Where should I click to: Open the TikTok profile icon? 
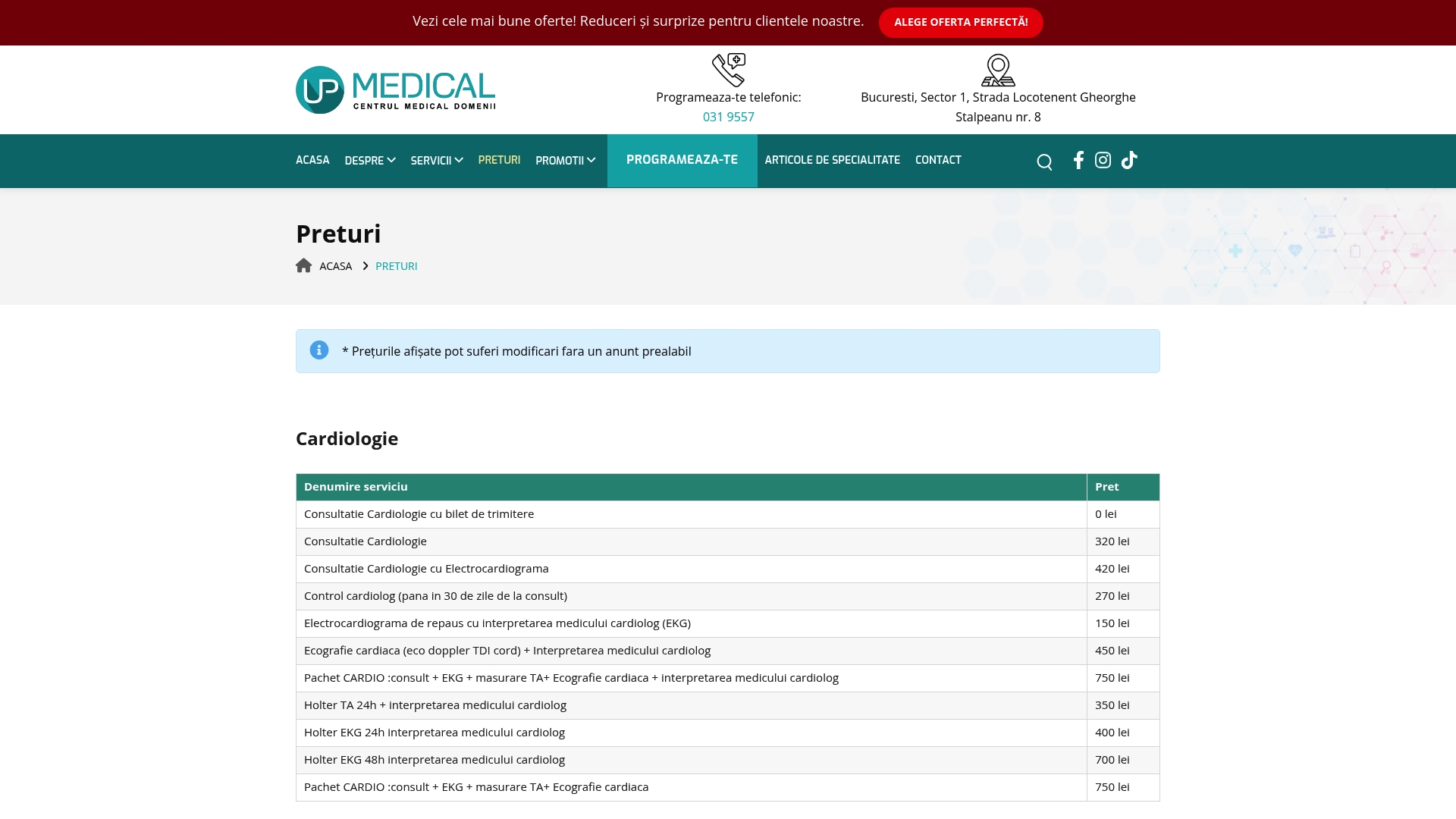pyautogui.click(x=1129, y=160)
